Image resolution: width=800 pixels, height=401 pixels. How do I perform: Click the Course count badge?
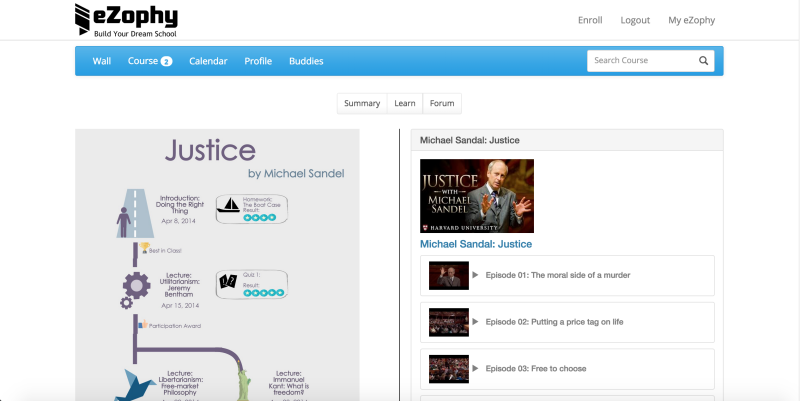[x=166, y=61]
